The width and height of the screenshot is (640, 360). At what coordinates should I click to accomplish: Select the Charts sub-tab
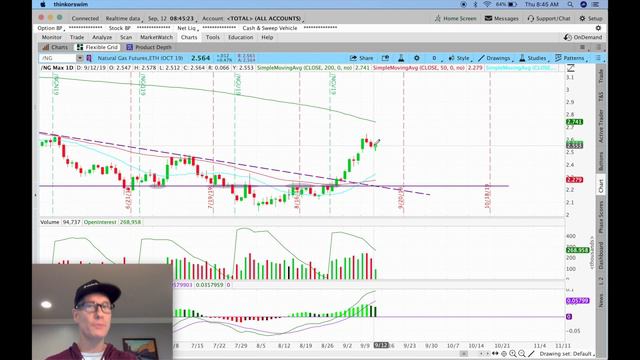pos(56,47)
